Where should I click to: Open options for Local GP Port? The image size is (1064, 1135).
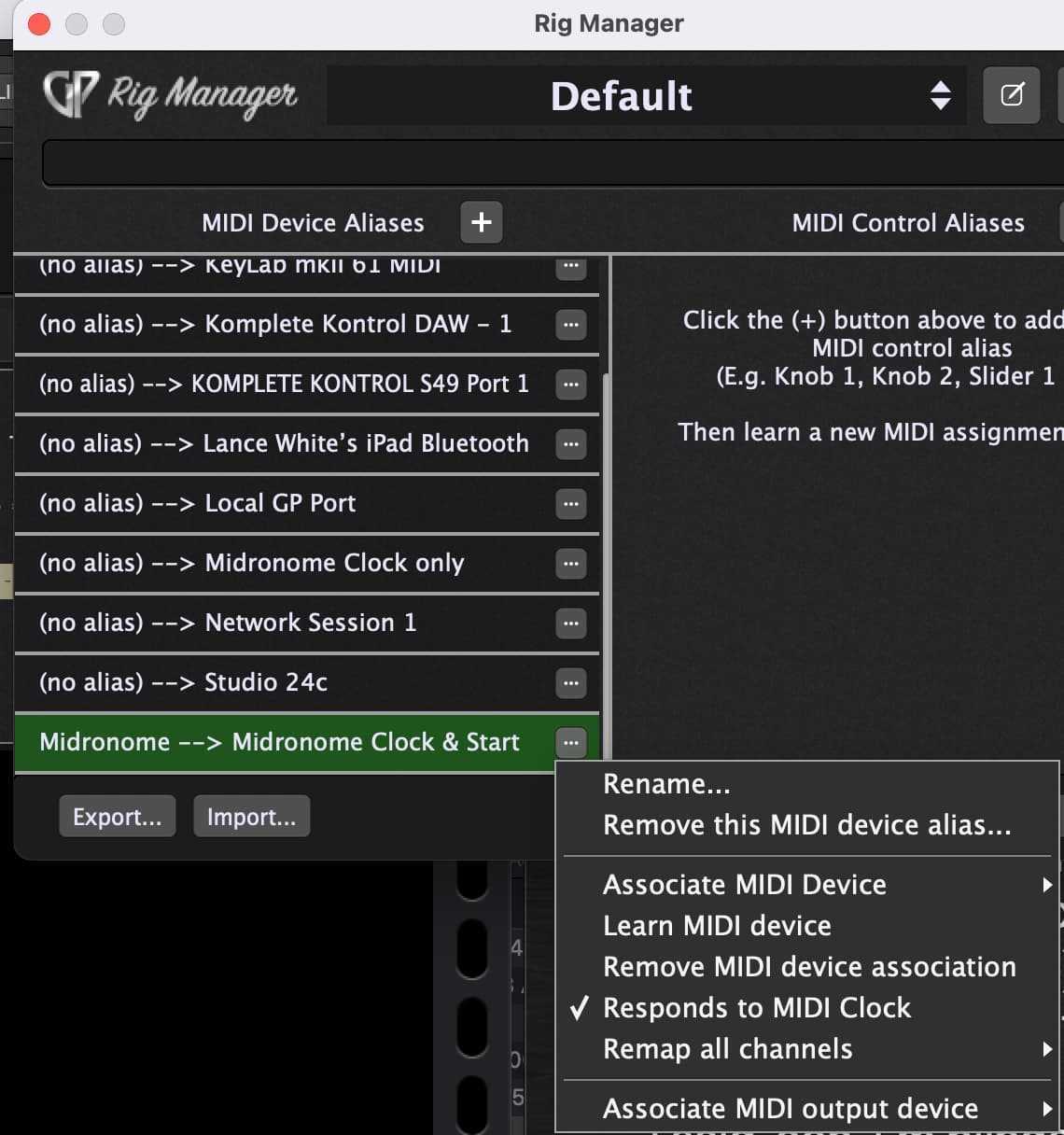point(570,504)
